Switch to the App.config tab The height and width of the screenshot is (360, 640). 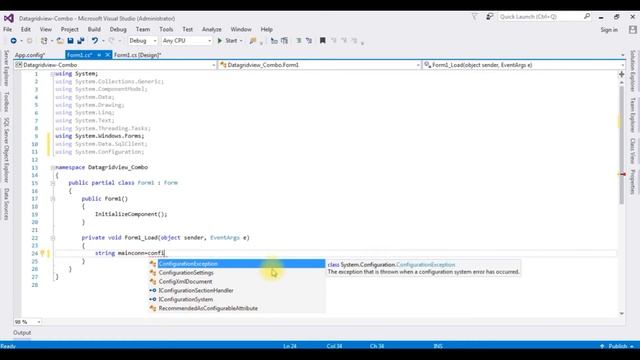(30, 55)
